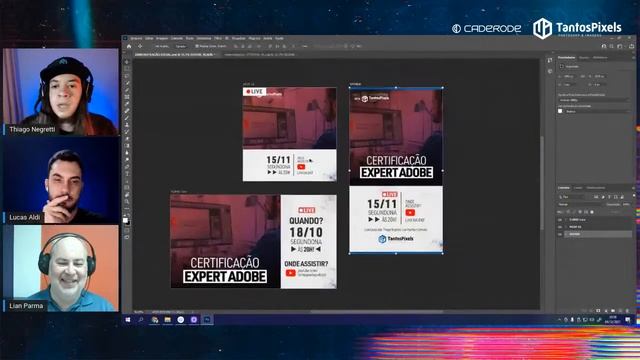The width and height of the screenshot is (640, 360).
Task: Open the Camada auto-select dropdown in the options bar
Action: pyautogui.click(x=181, y=46)
